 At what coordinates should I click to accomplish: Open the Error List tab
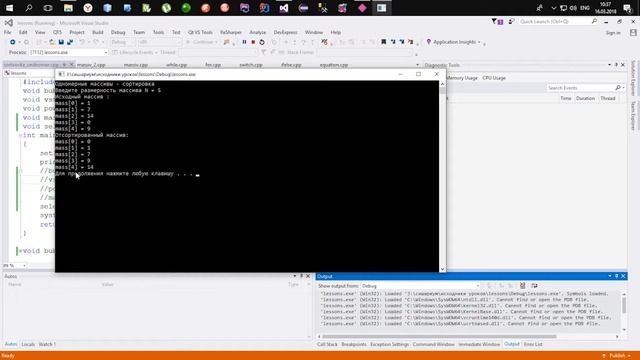(533, 344)
